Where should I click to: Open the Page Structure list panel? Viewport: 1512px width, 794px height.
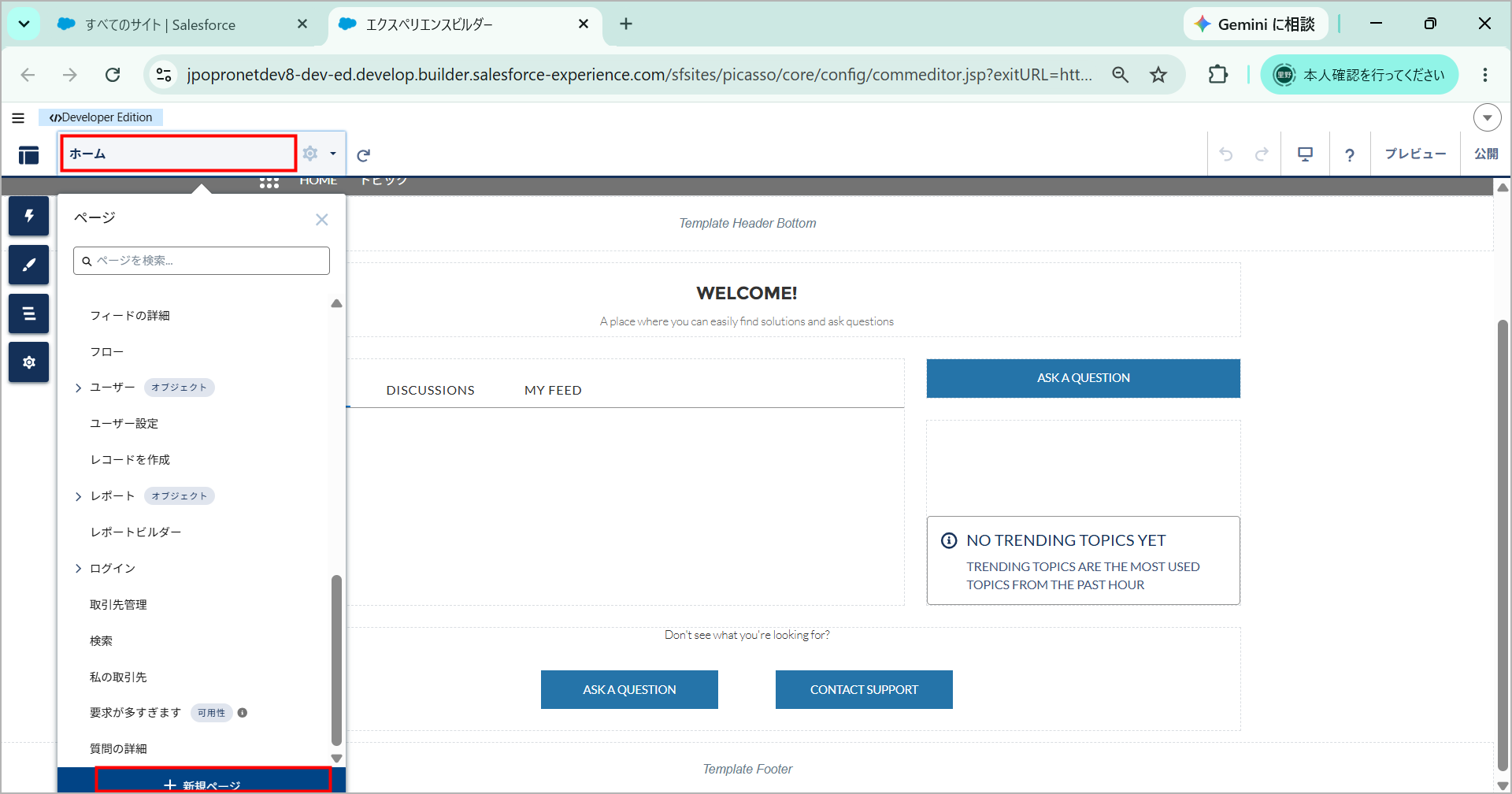[x=29, y=314]
